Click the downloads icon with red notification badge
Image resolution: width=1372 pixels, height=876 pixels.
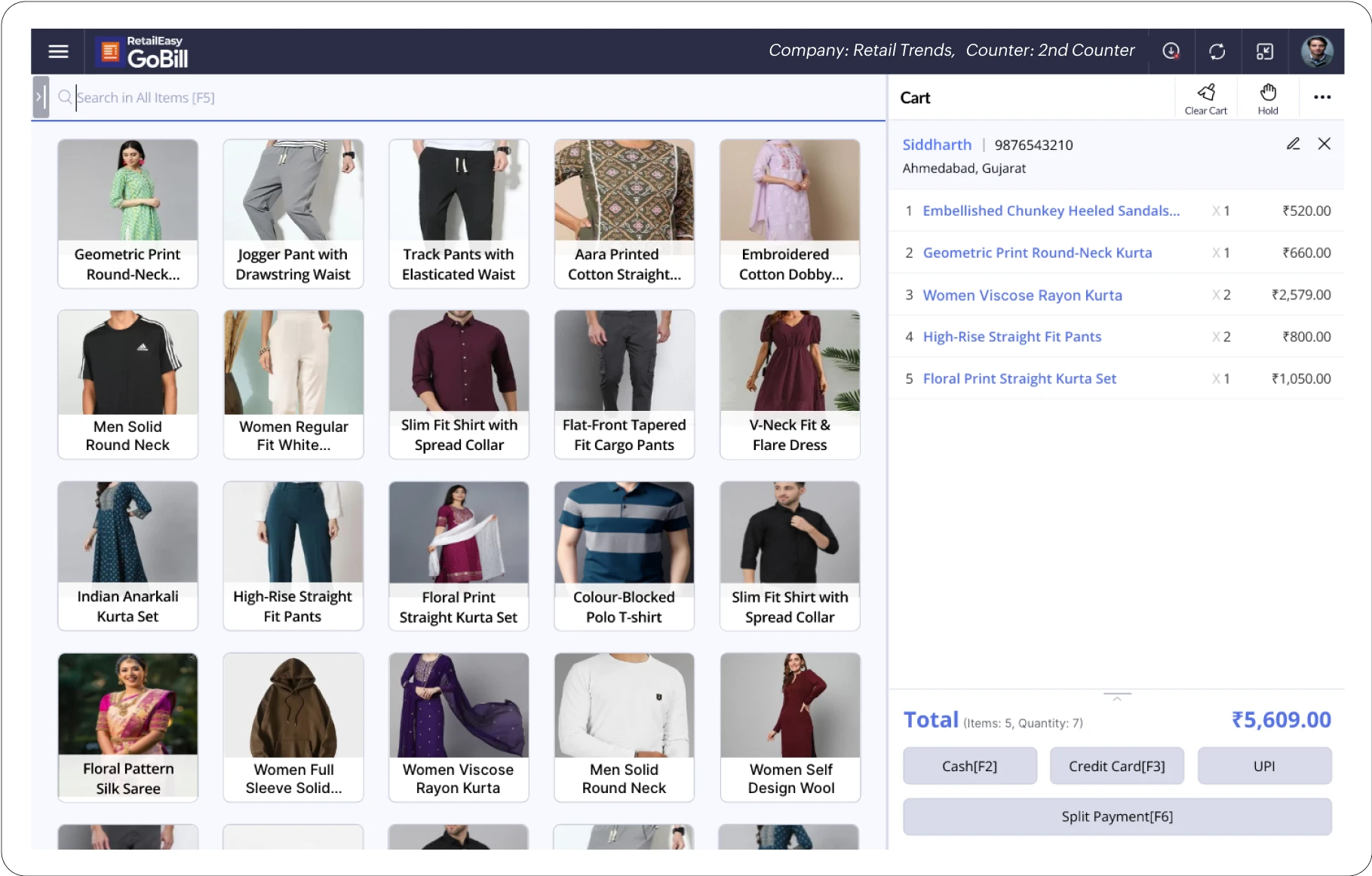(1171, 51)
